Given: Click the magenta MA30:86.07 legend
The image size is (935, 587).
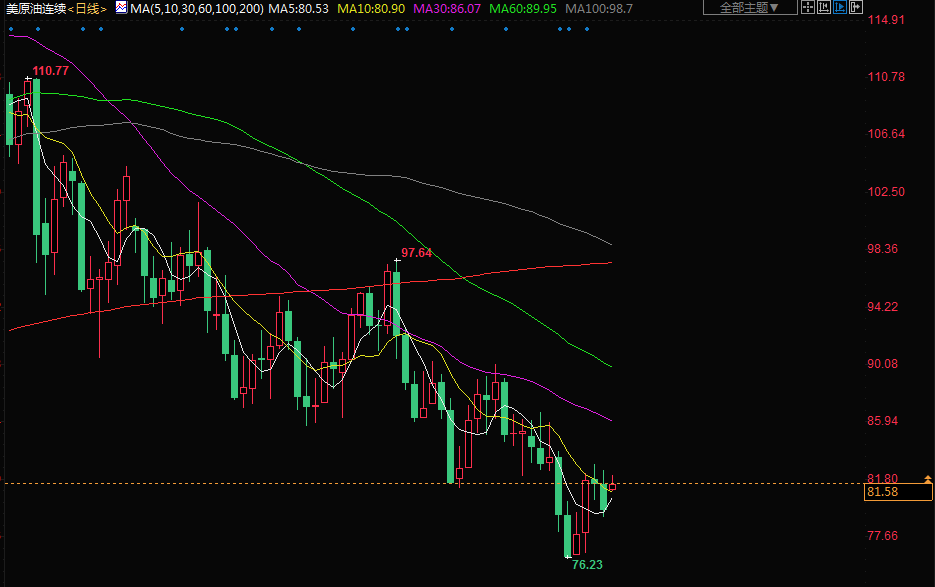Looking at the screenshot, I should pos(447,8).
